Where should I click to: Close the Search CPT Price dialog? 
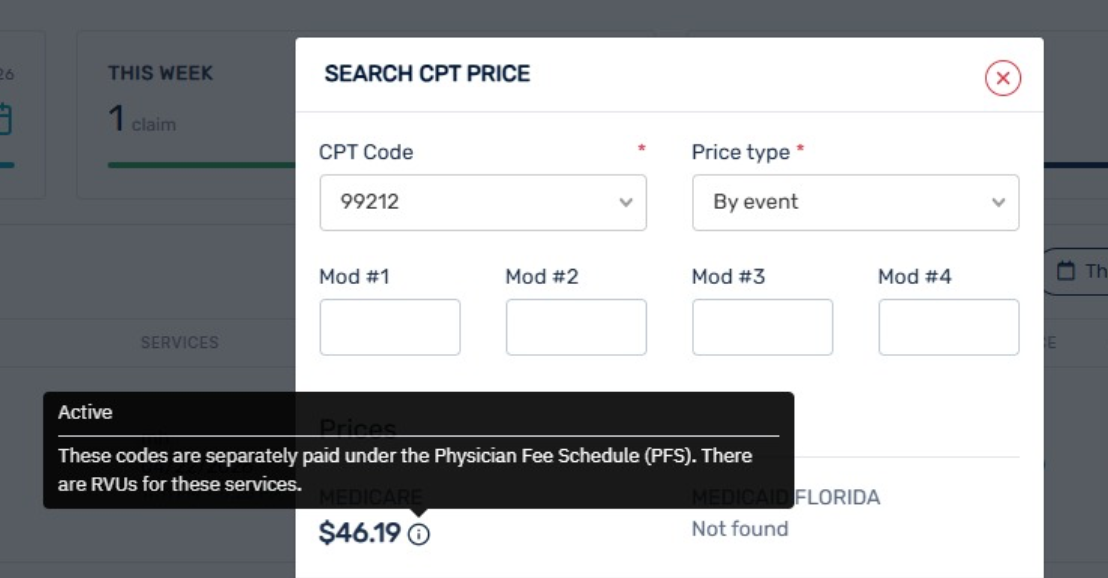(1002, 78)
